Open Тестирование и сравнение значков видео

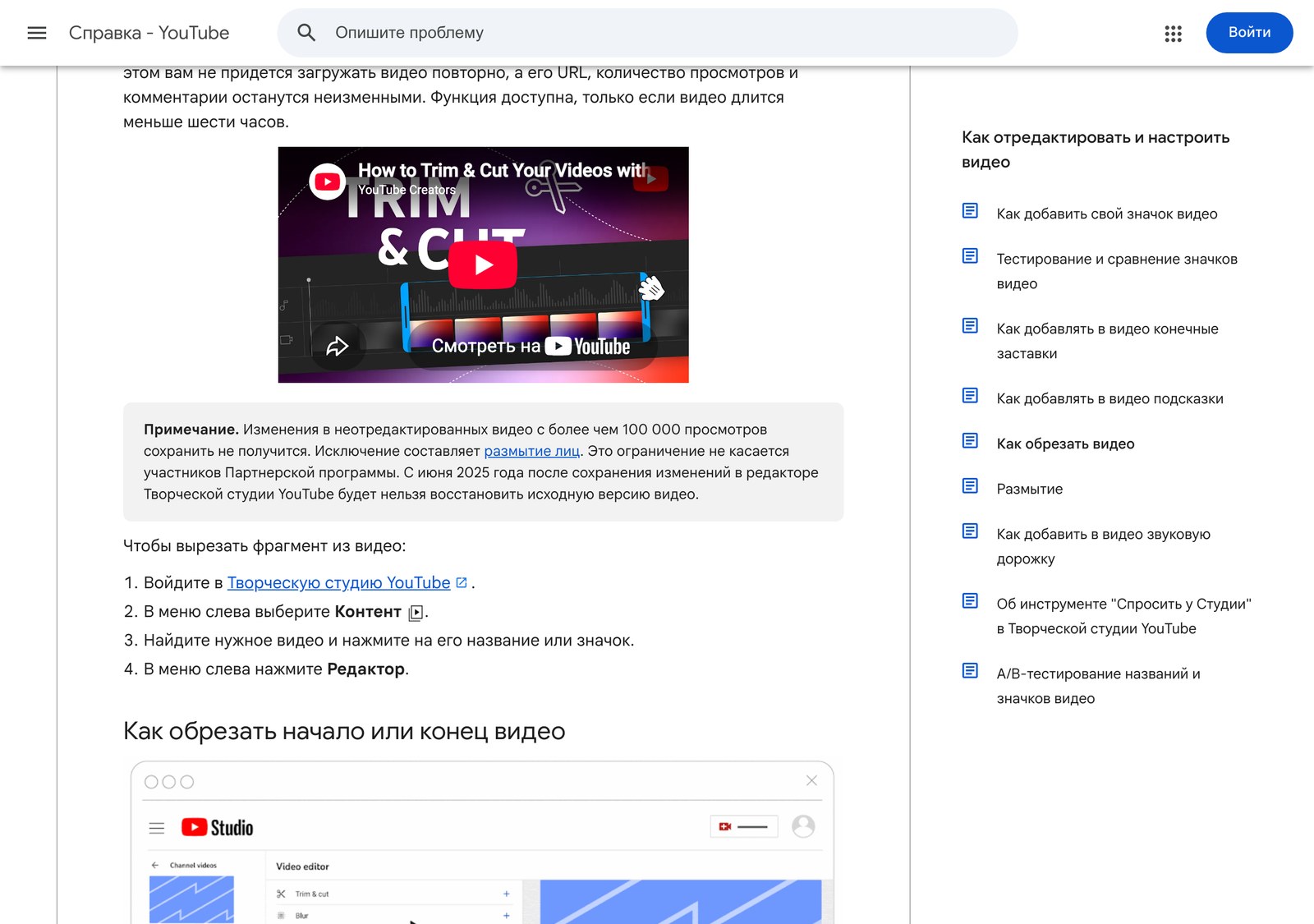point(1117,271)
